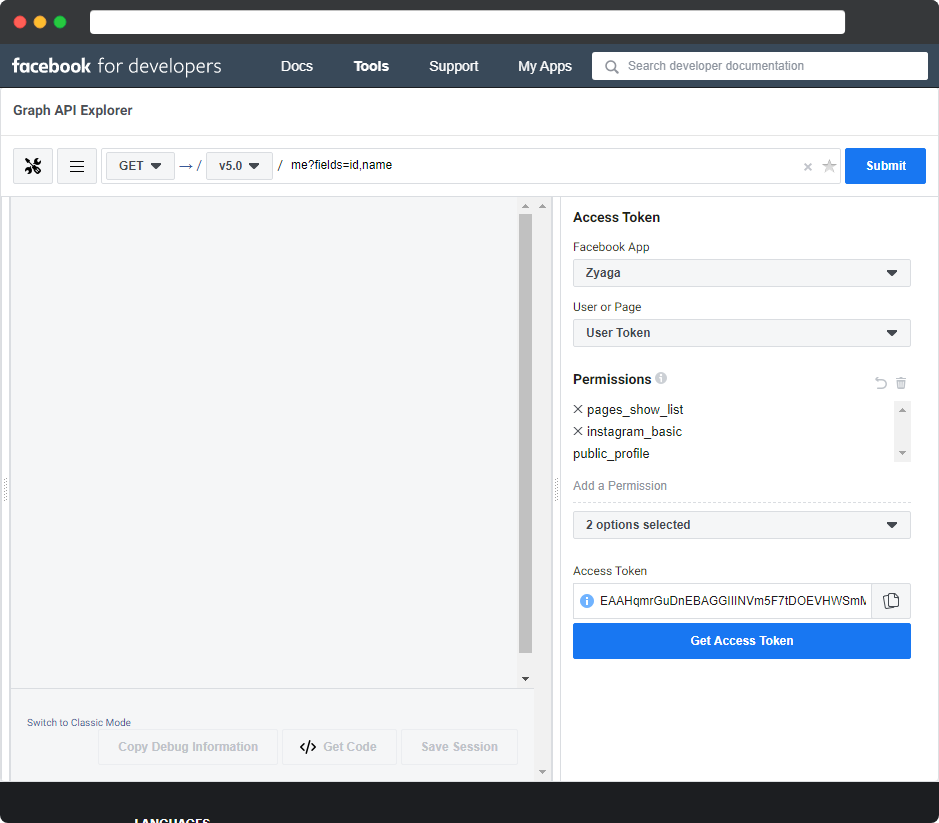Click the Permissions info icon

tap(661, 379)
